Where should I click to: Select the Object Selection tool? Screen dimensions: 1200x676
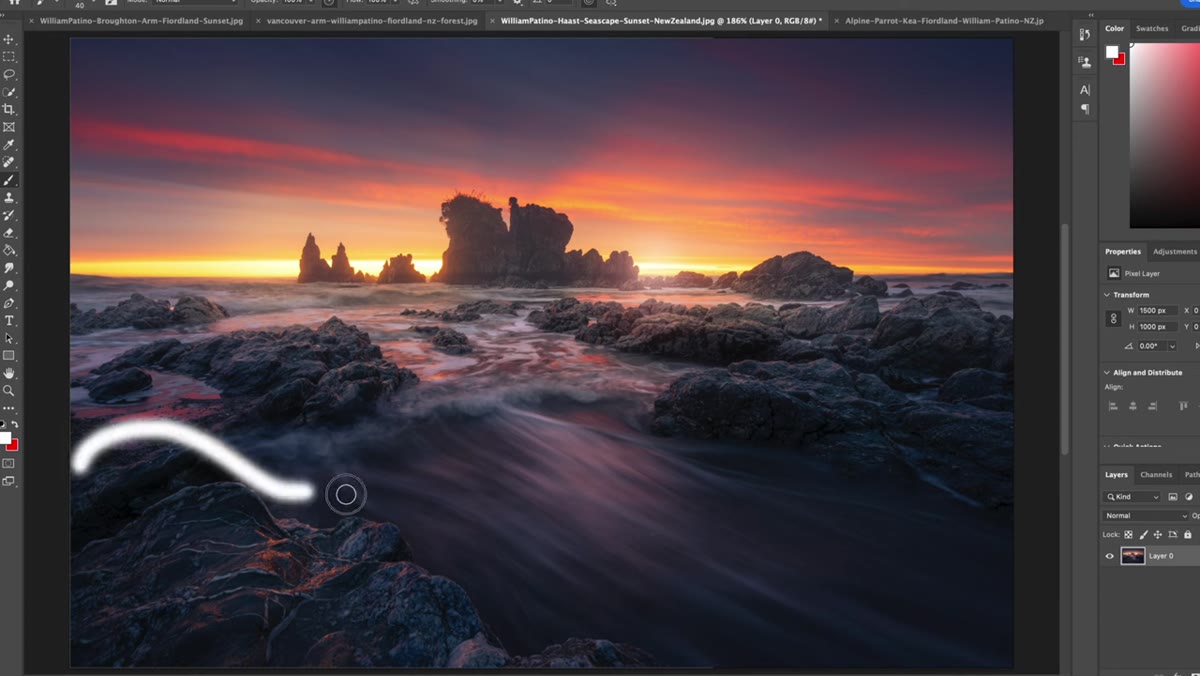9,92
